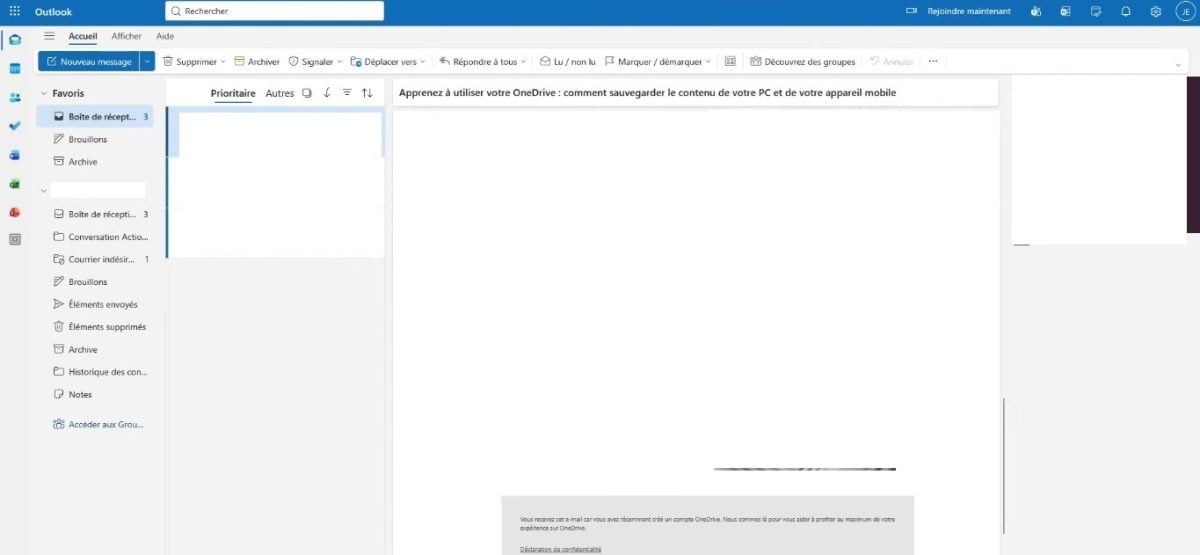
Task: Click the quick steps icon next to Marquer
Action: 730,61
